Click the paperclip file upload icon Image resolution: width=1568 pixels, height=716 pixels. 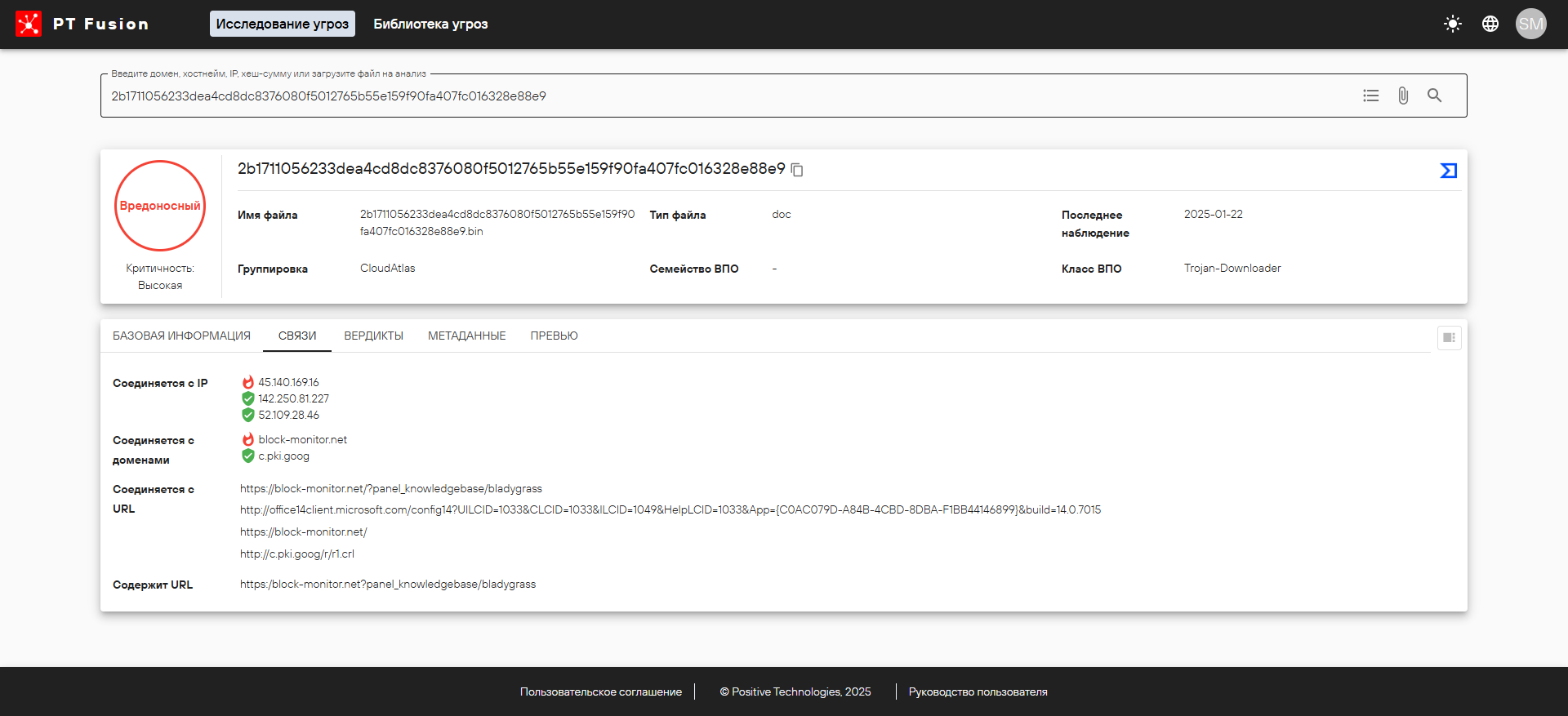pyautogui.click(x=1403, y=96)
